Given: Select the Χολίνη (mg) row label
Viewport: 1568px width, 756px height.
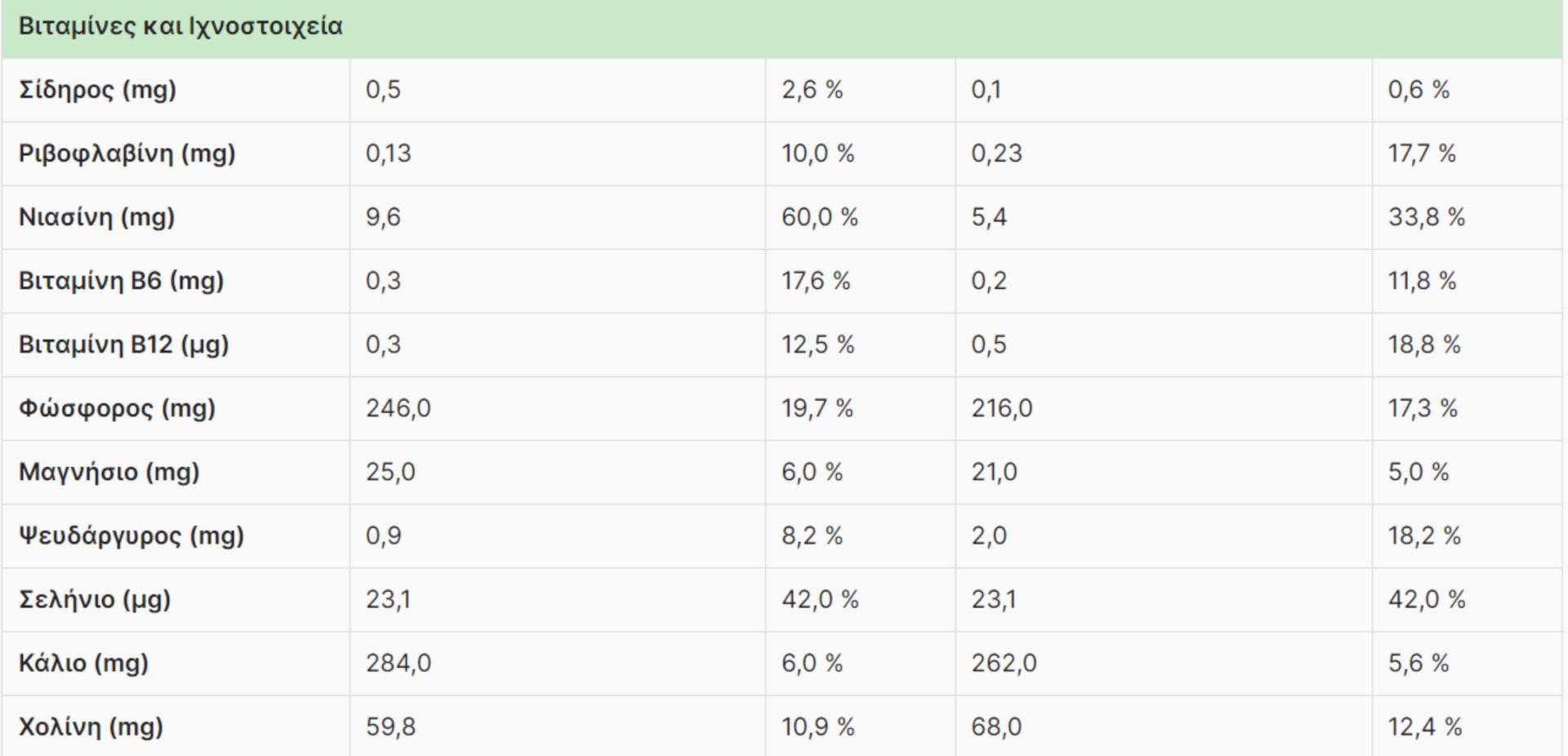Looking at the screenshot, I should pyautogui.click(x=91, y=727).
